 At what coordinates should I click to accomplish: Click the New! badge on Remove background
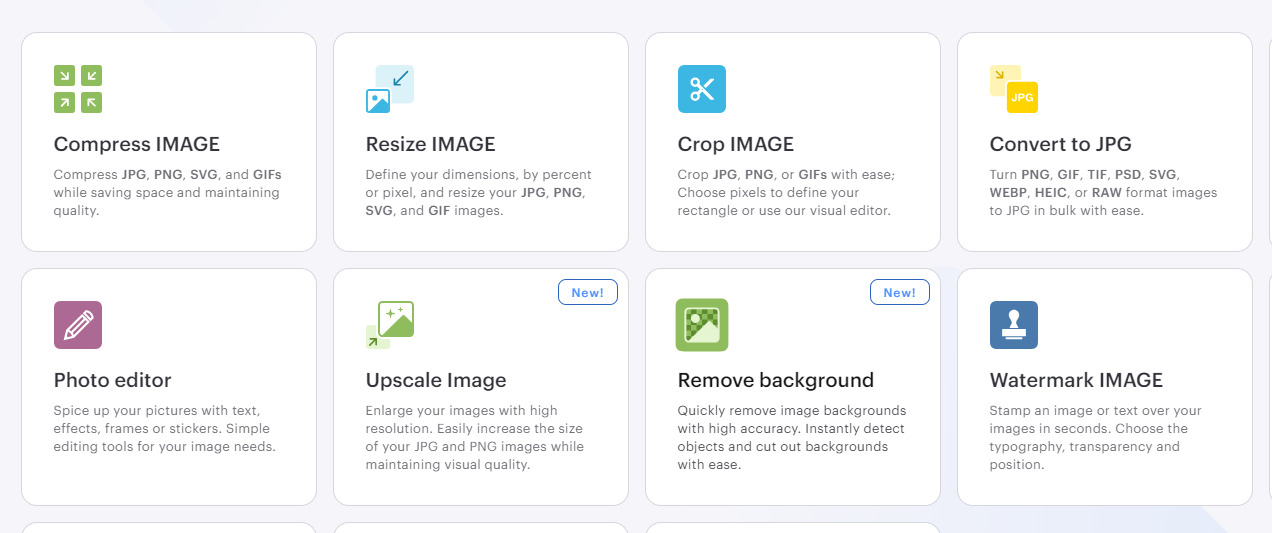pyautogui.click(x=900, y=292)
